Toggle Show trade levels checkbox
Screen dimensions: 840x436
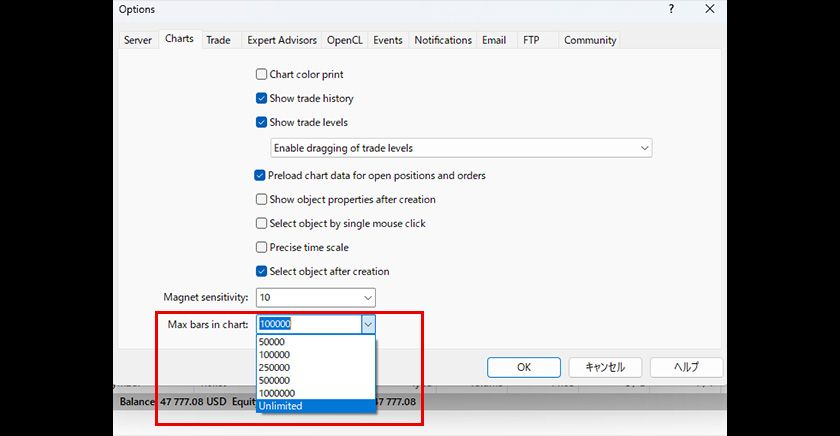pos(261,123)
